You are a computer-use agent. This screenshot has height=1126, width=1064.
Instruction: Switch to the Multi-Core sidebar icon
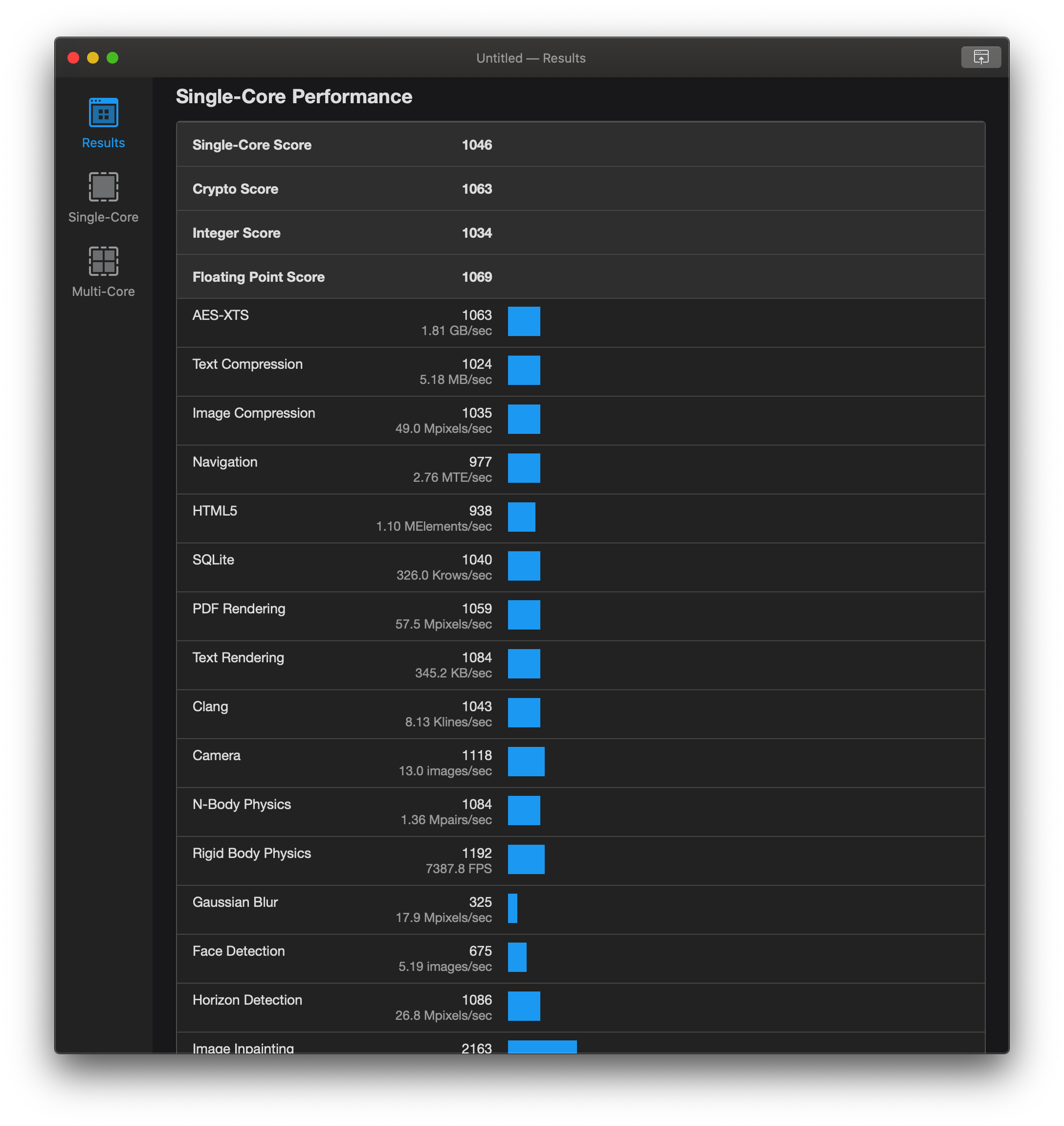click(x=103, y=261)
